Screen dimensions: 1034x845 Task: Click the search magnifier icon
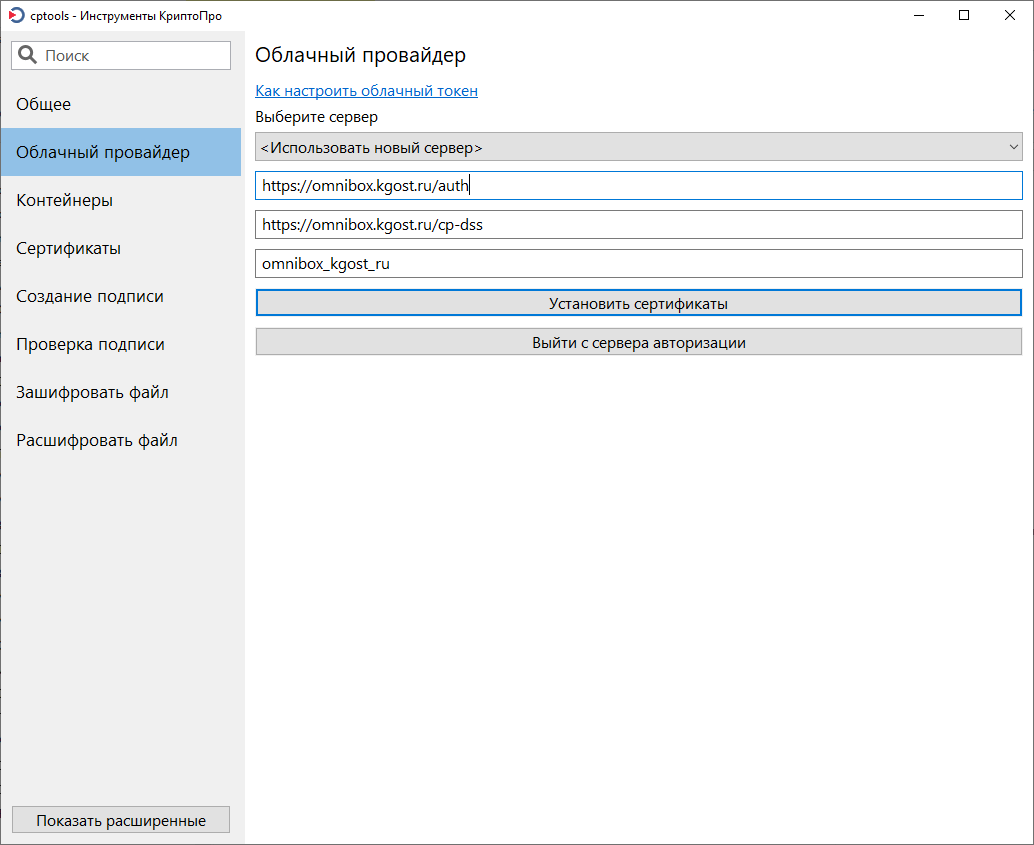click(x=28, y=56)
